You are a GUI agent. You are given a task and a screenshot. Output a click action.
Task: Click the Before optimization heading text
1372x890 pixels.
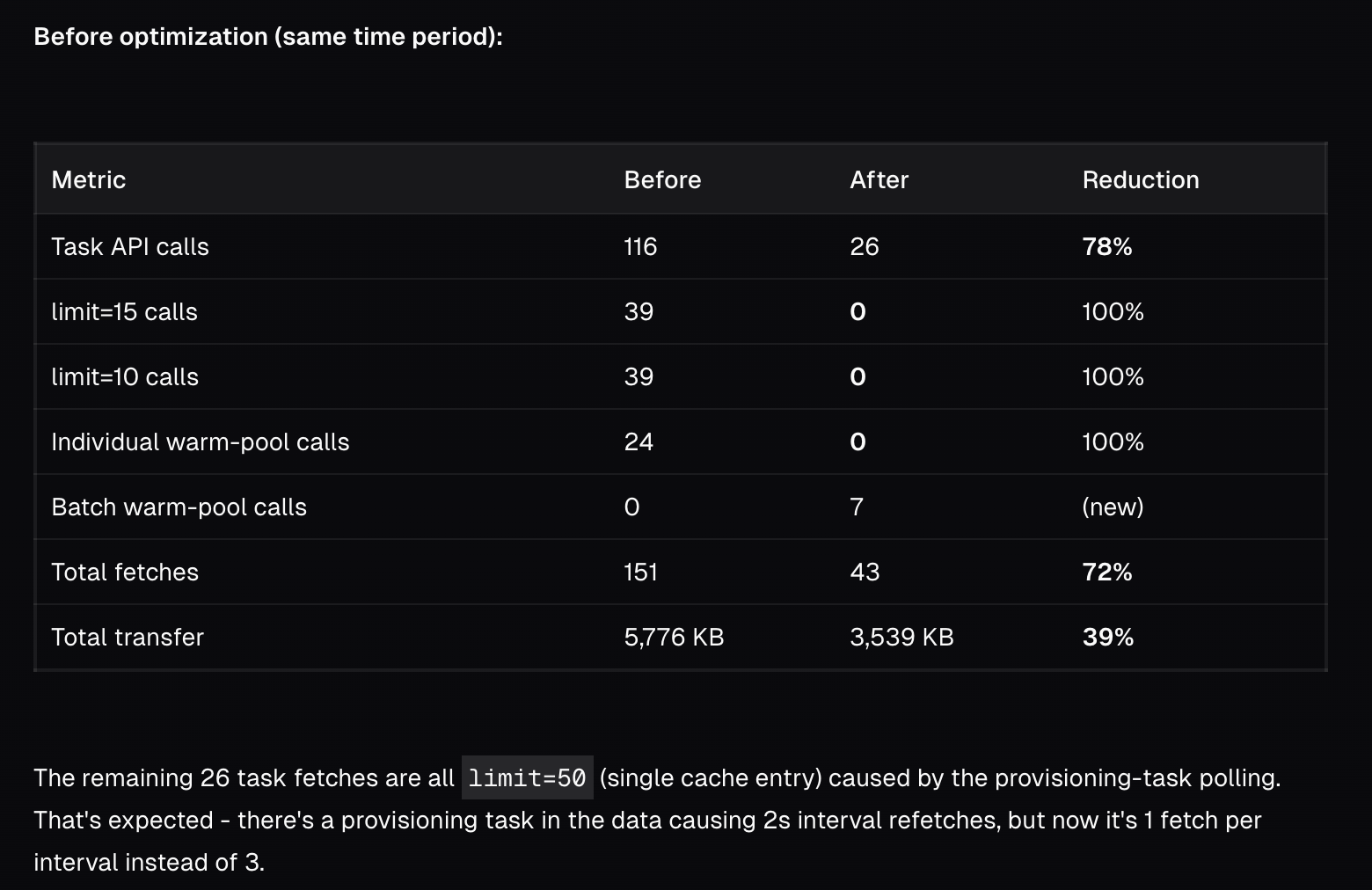pos(268,37)
